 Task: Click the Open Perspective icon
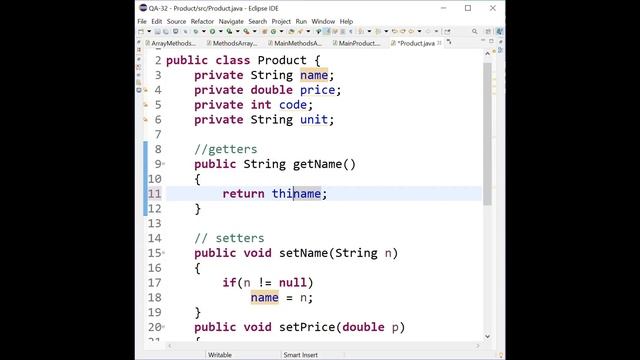click(487, 31)
